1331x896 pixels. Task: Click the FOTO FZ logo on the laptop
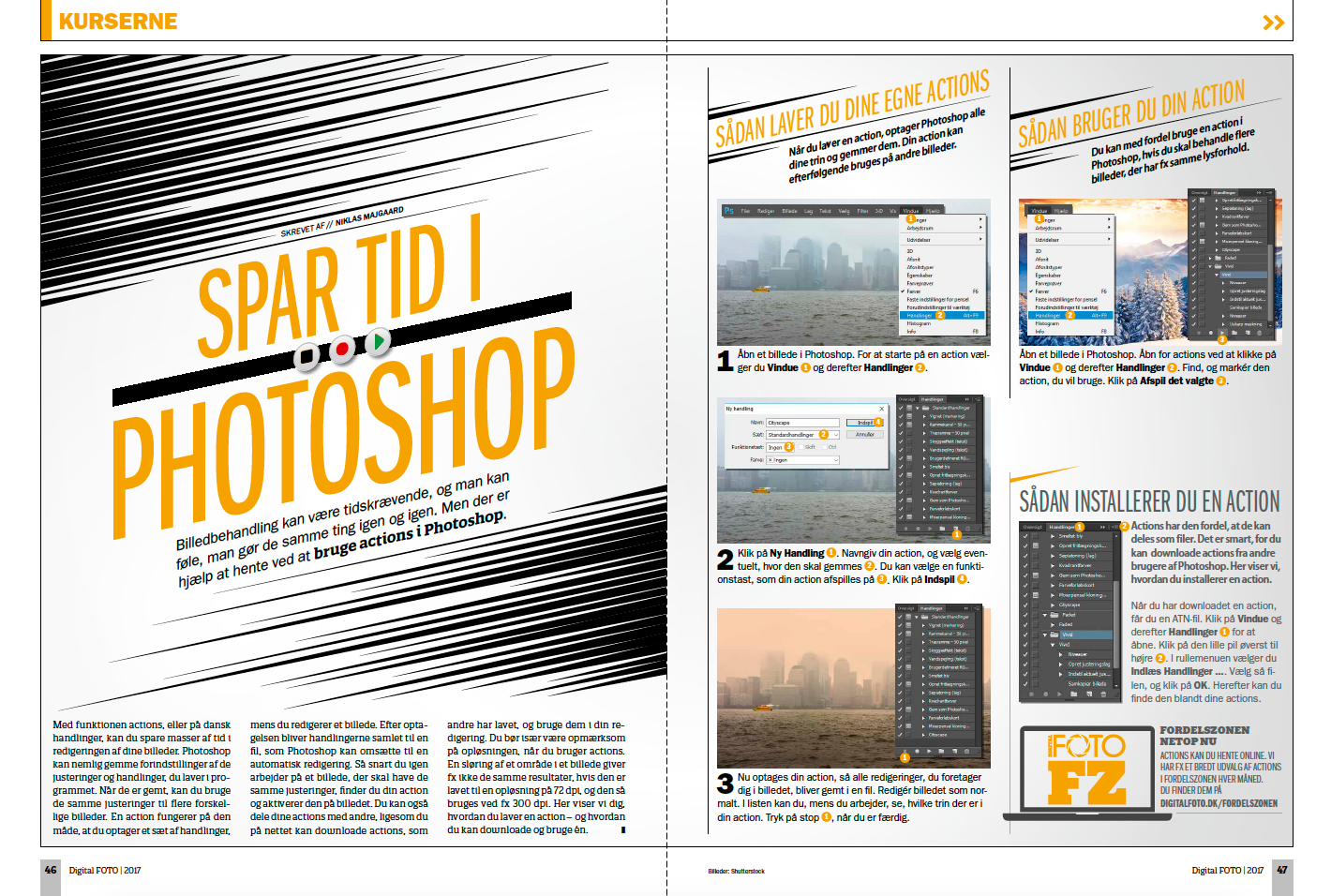pos(1087,770)
